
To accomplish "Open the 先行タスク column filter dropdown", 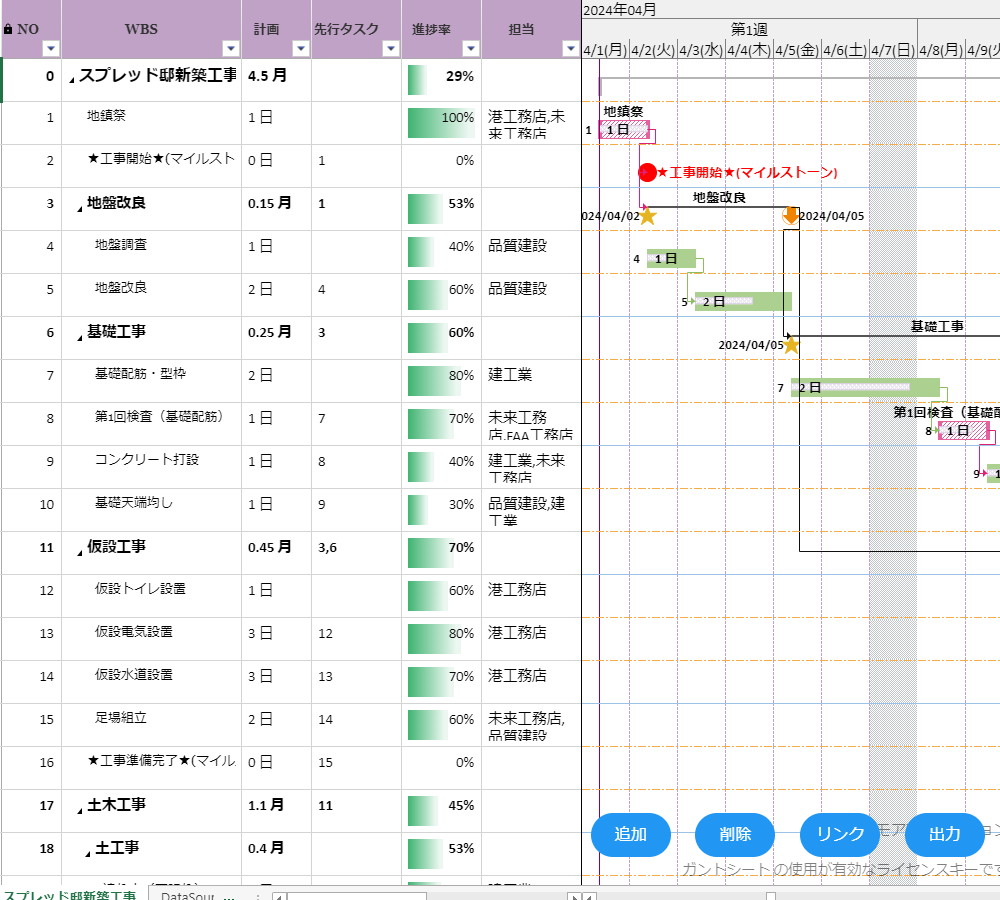I will point(391,48).
